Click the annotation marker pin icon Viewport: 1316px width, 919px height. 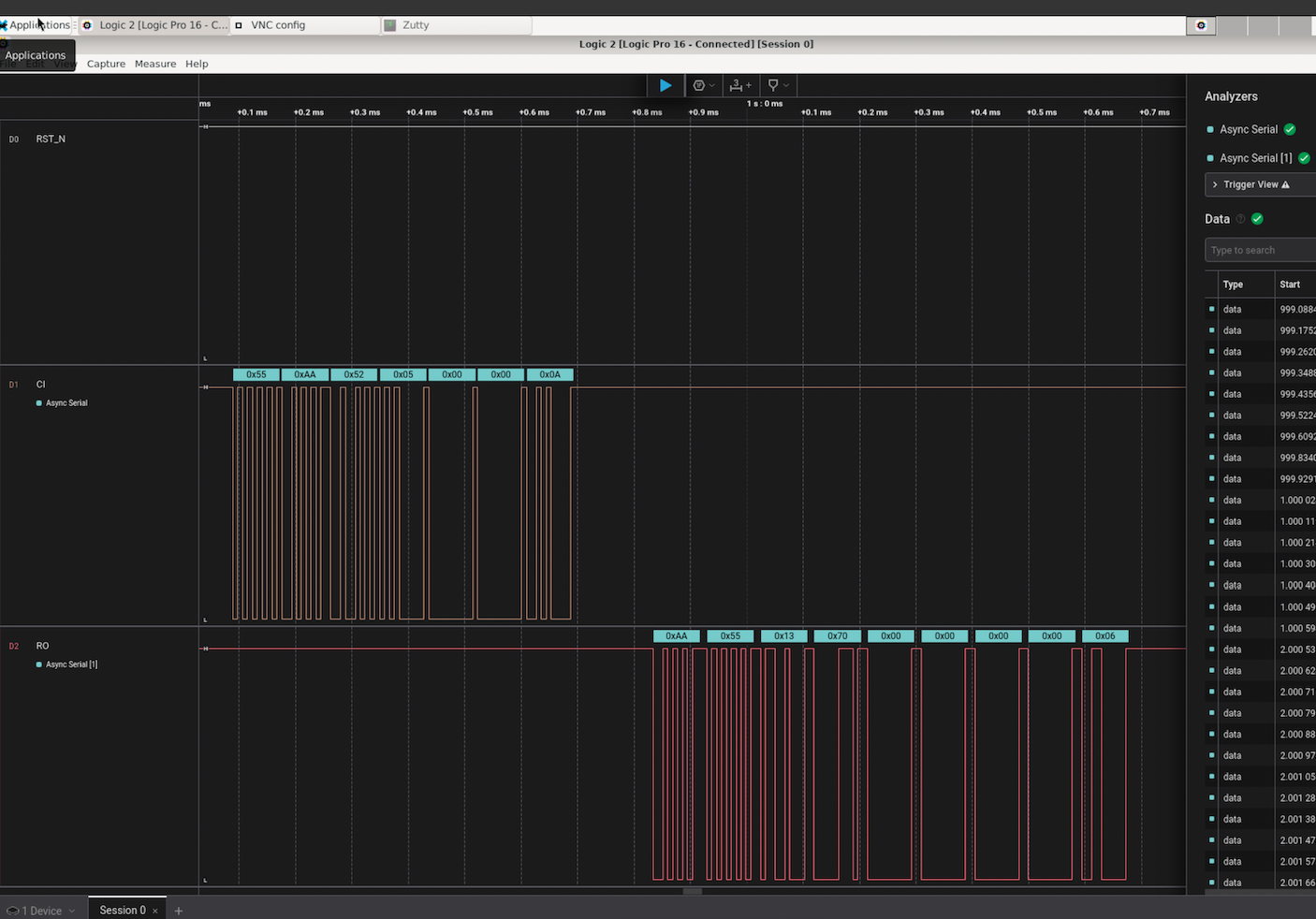click(x=773, y=85)
